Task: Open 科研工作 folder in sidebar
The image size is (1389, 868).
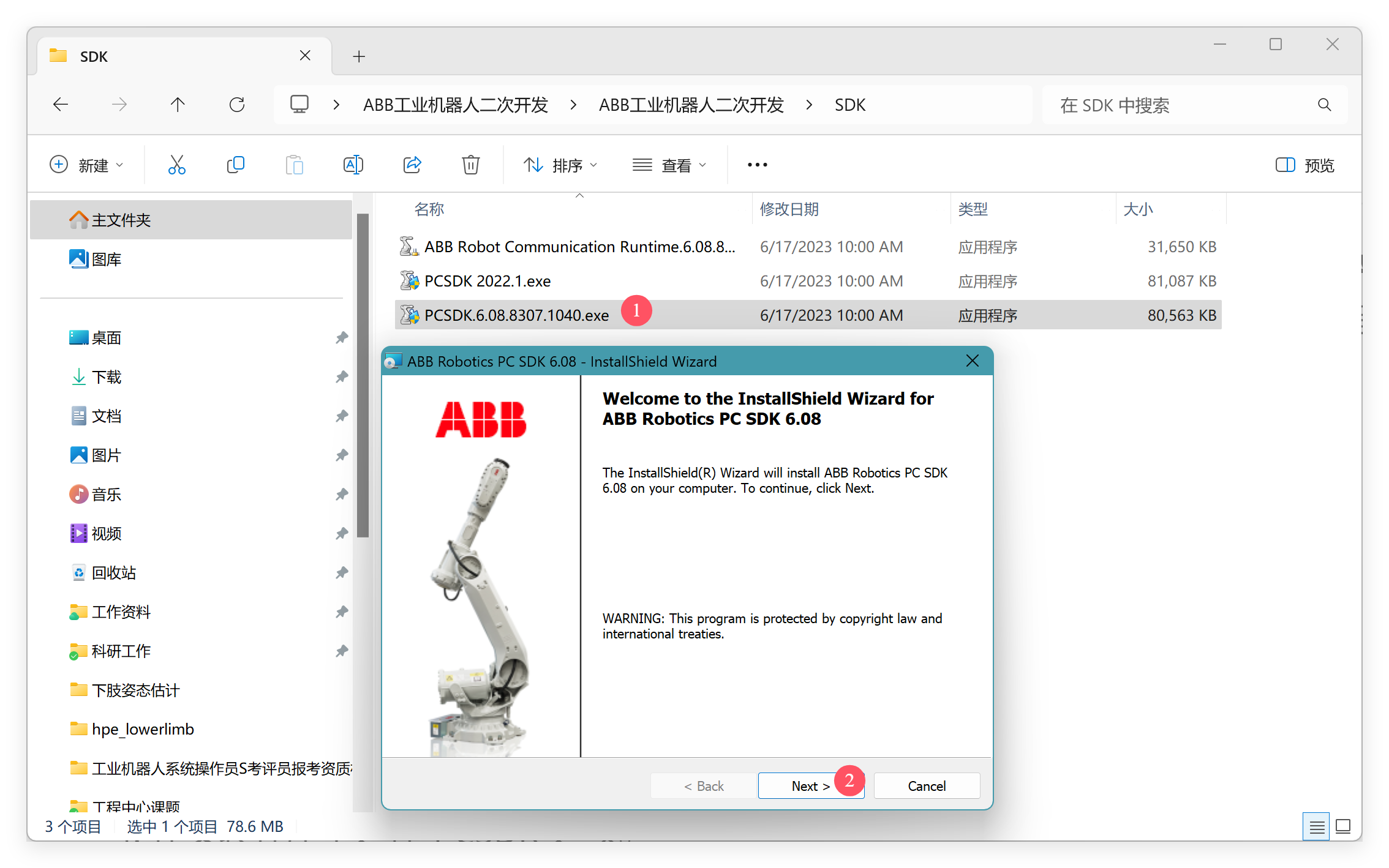Action: (110, 651)
